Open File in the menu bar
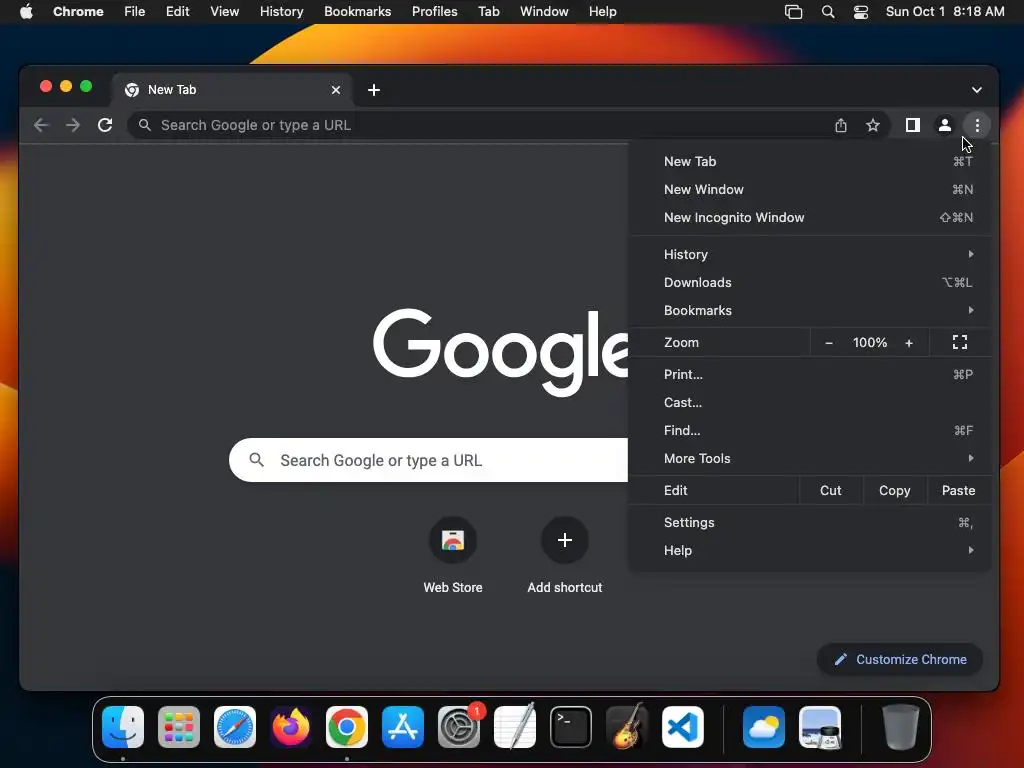 (x=135, y=12)
